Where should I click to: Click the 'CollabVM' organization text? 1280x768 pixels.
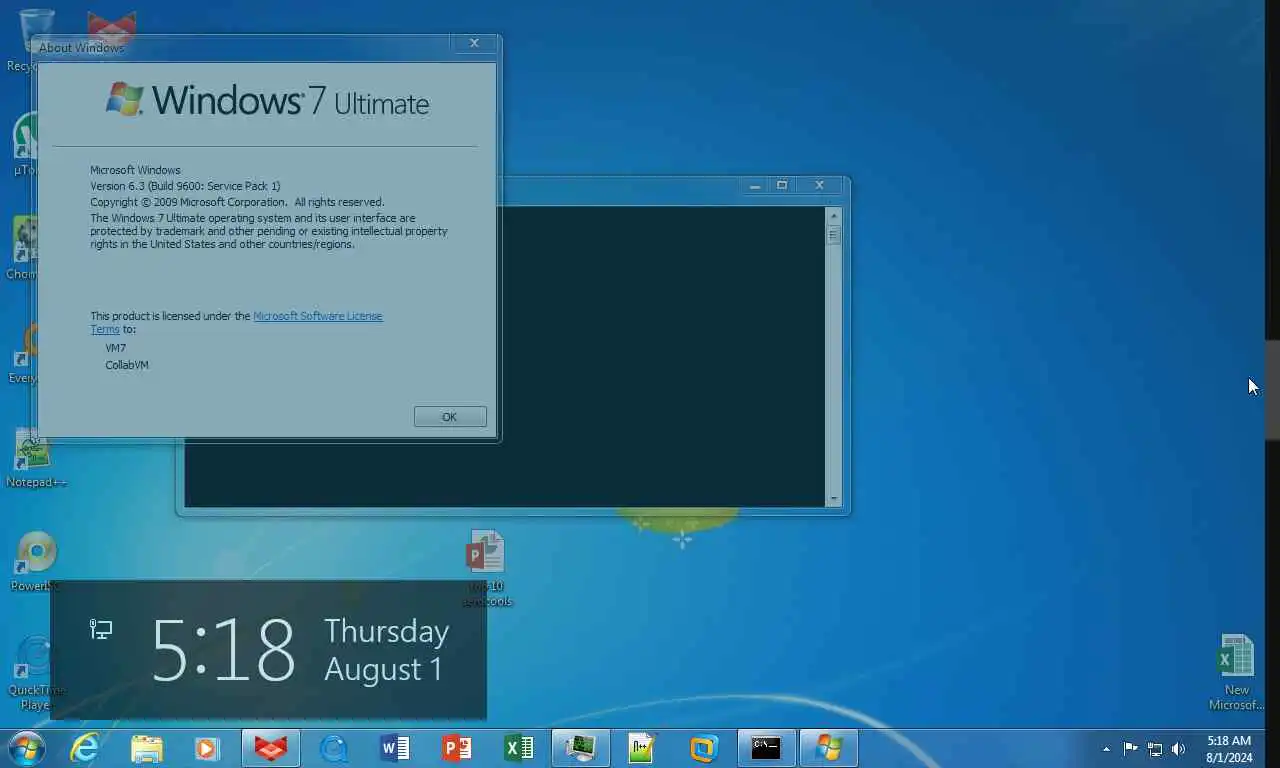[x=127, y=365]
